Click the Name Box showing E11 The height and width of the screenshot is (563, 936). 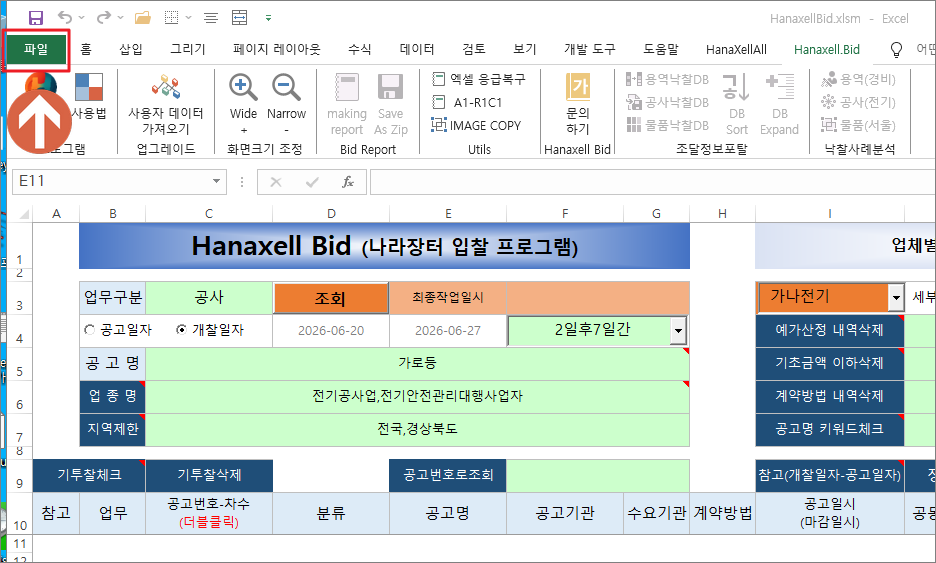click(112, 181)
